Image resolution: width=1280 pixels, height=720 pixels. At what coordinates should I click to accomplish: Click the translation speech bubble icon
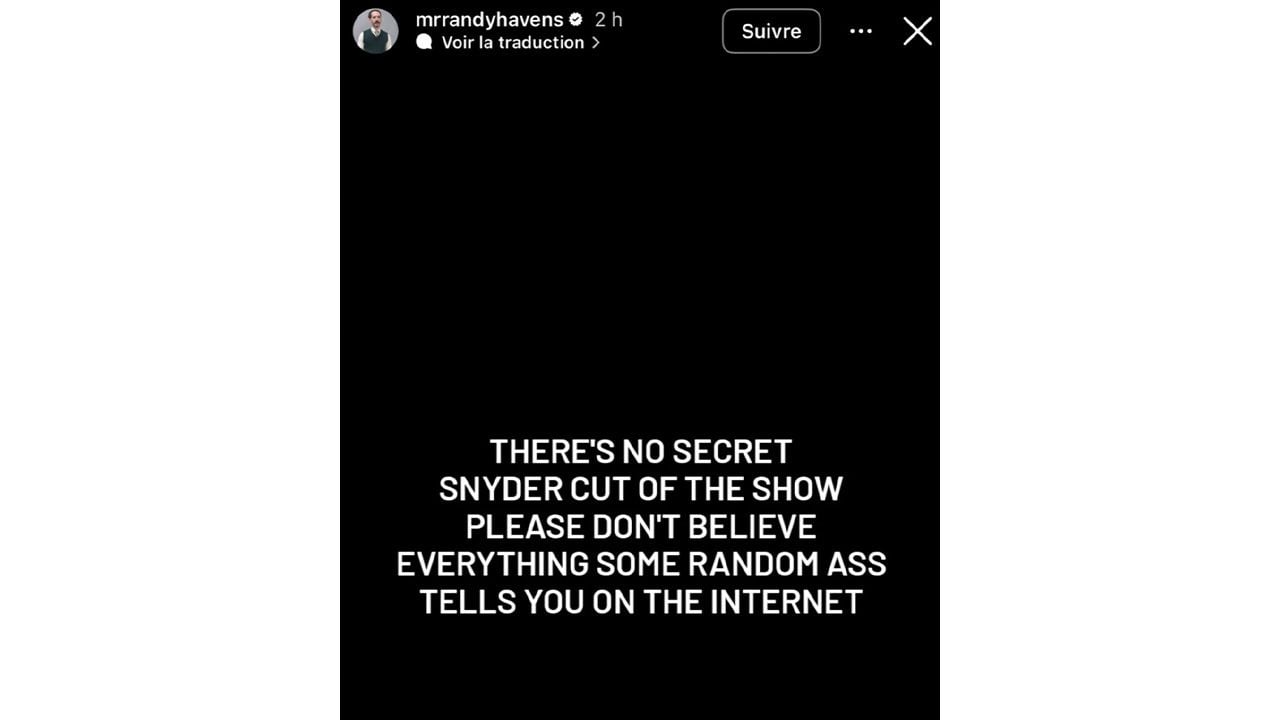[424, 42]
